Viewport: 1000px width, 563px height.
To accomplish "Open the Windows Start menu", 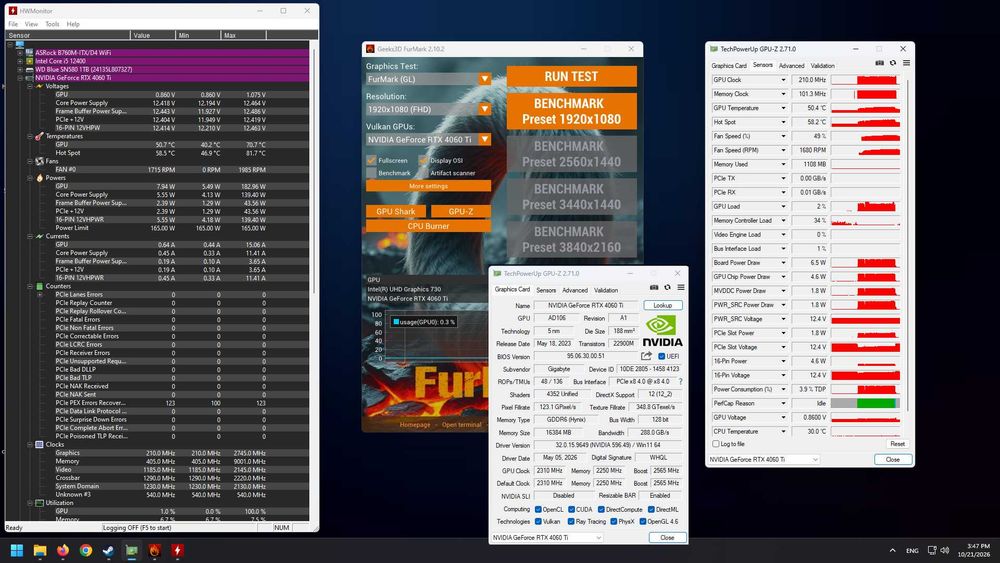I will click(17, 550).
